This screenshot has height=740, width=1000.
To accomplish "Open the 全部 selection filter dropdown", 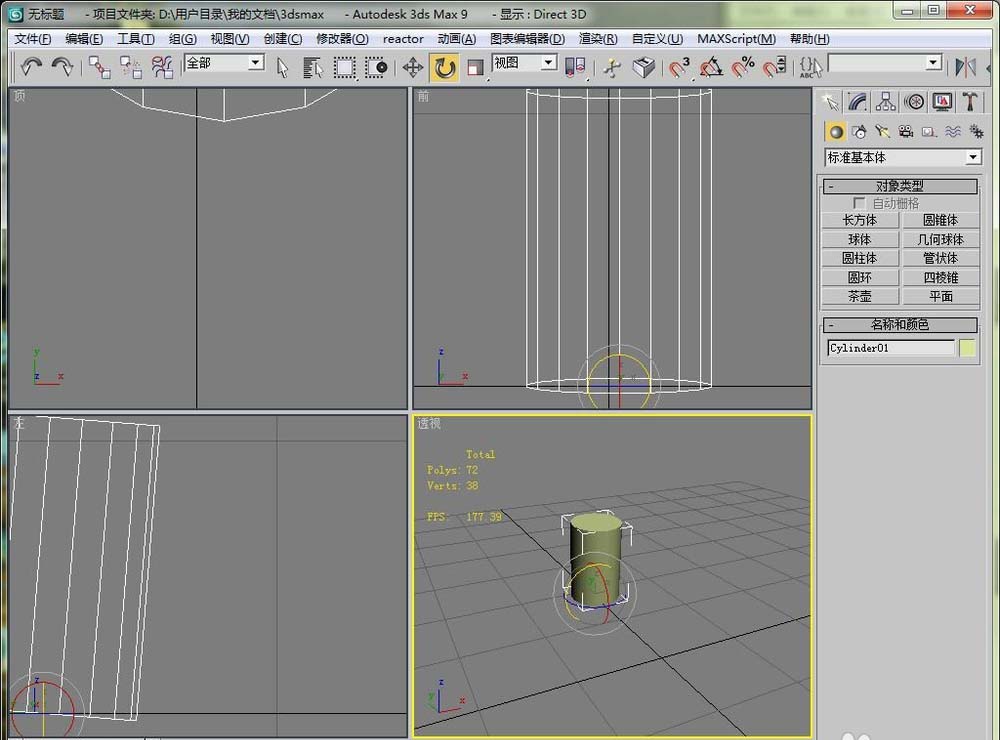I will [255, 63].
